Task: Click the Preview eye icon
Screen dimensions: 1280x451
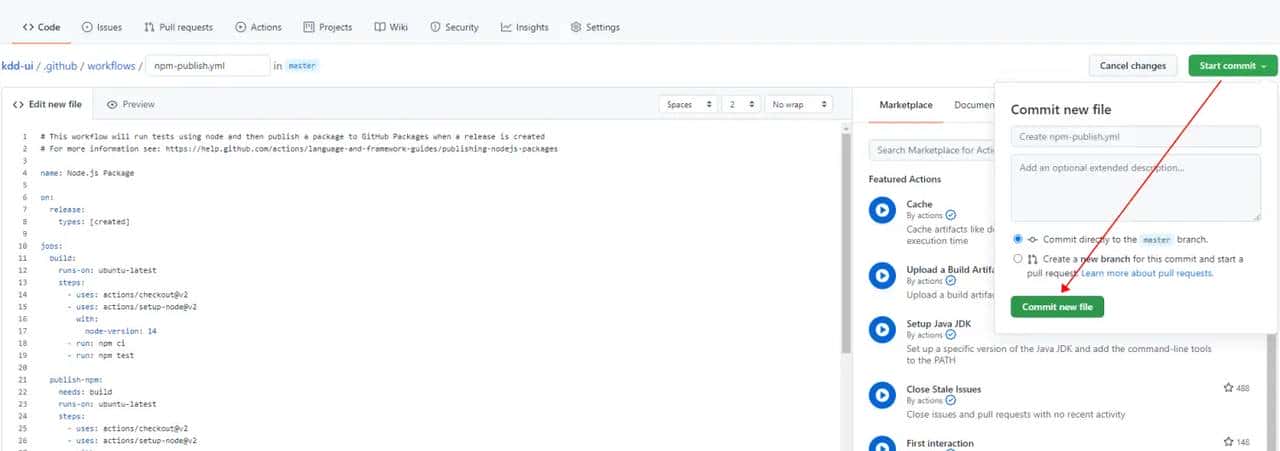Action: pos(112,104)
